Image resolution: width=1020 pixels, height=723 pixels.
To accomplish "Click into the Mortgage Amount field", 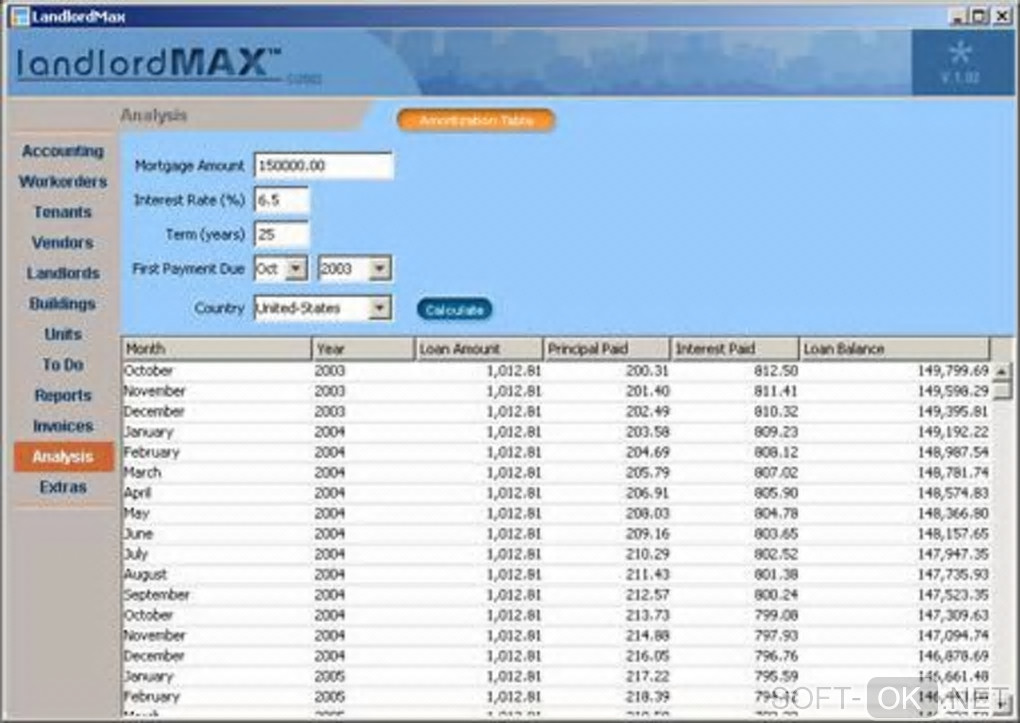I will [x=323, y=166].
